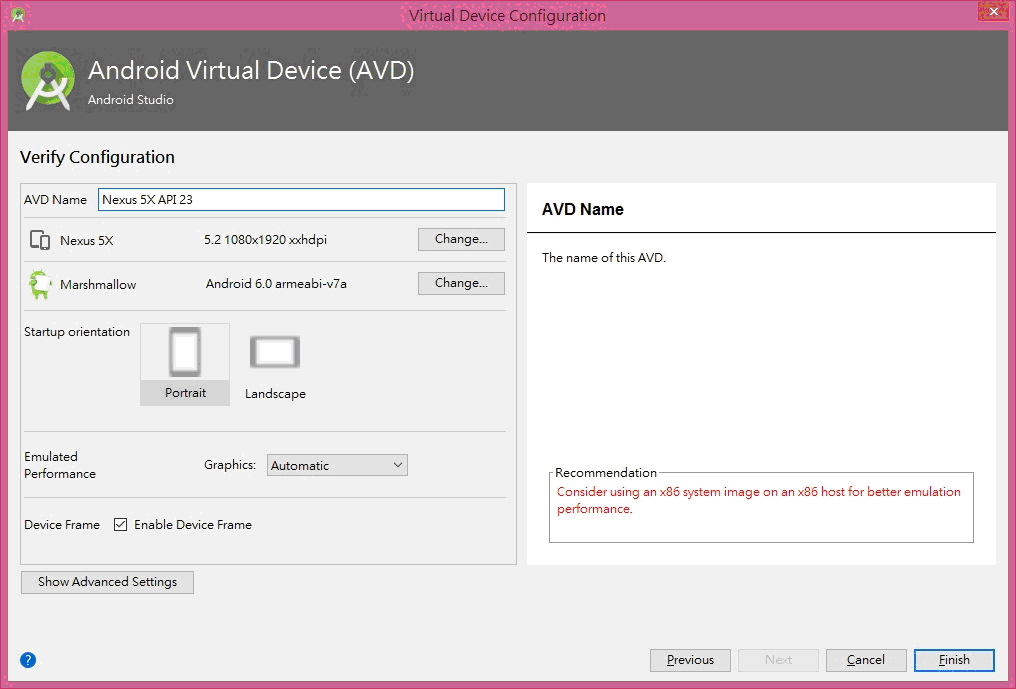
Task: Click the Nexus 5X device icon
Action: click(x=40, y=240)
